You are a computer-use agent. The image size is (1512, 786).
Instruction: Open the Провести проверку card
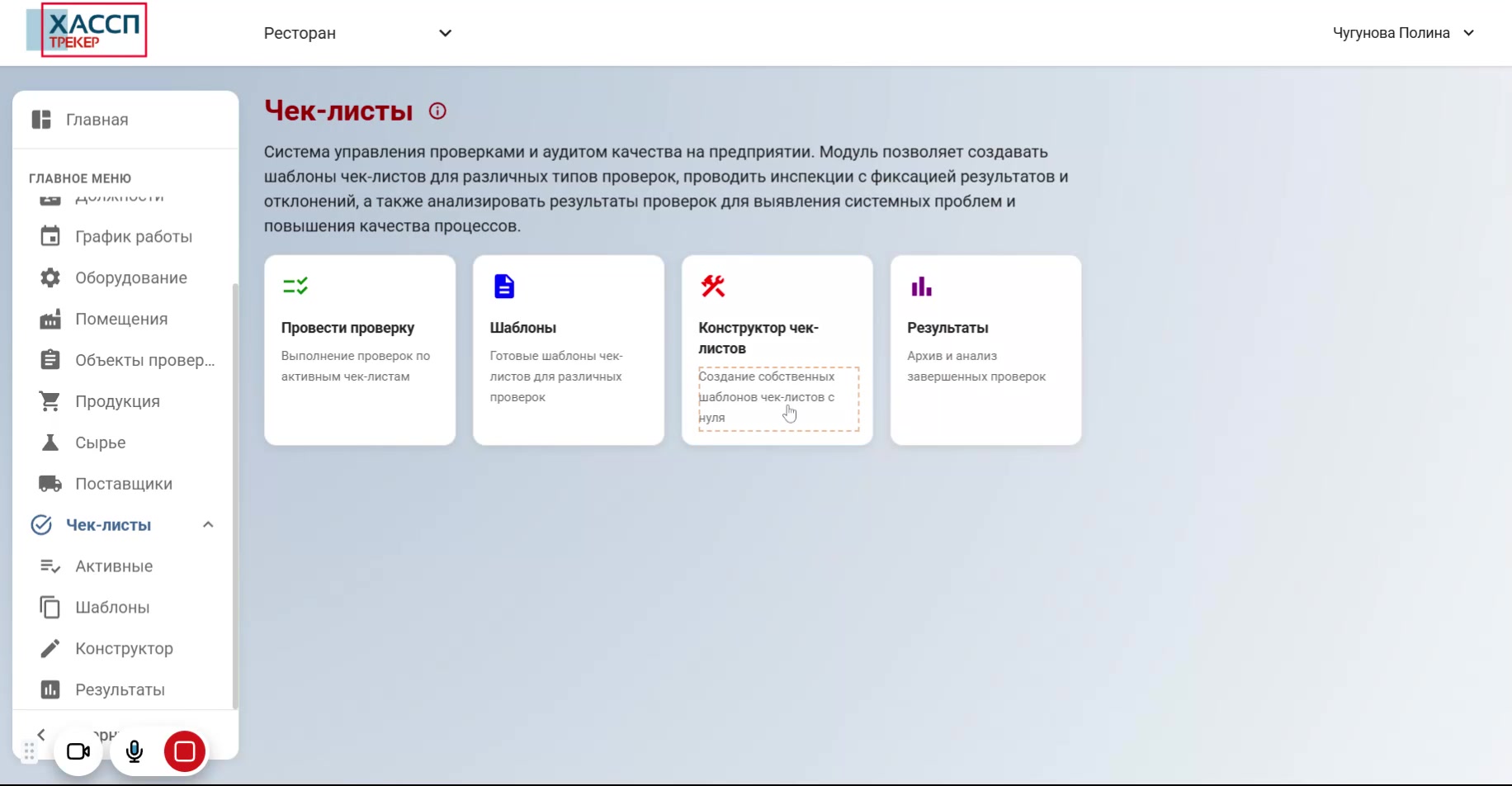[360, 350]
